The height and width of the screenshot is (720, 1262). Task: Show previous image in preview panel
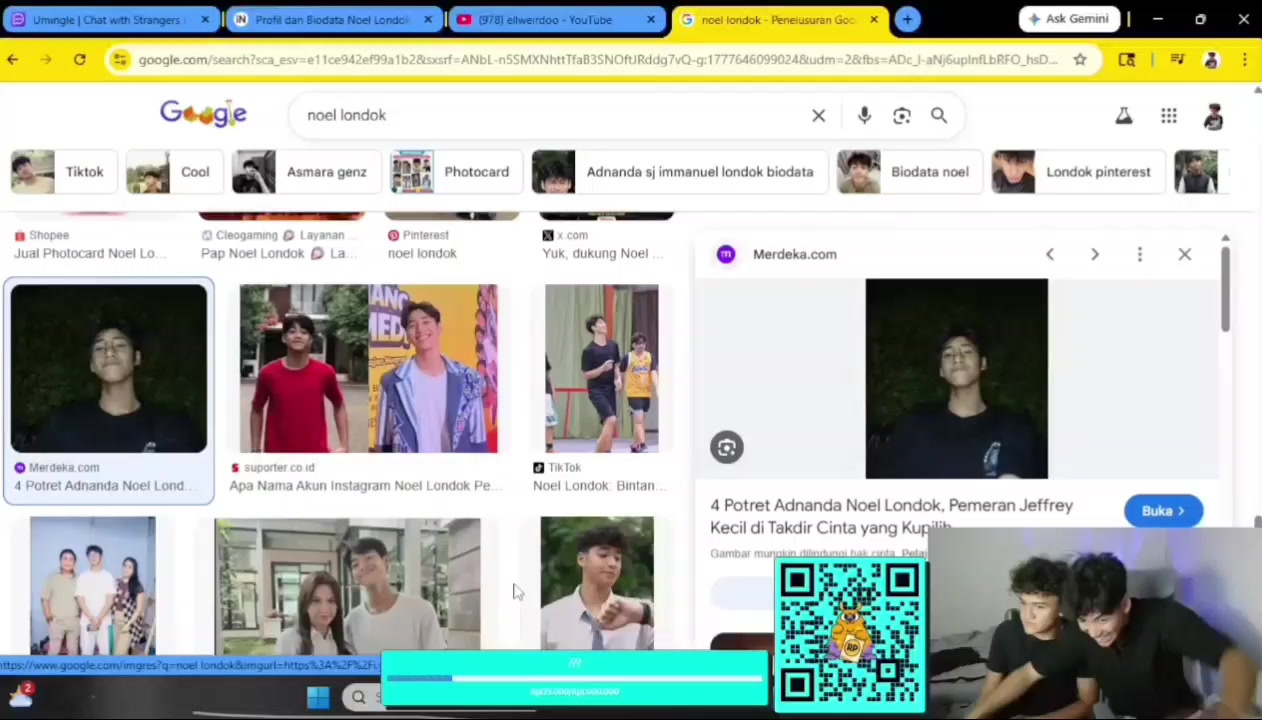1050,254
